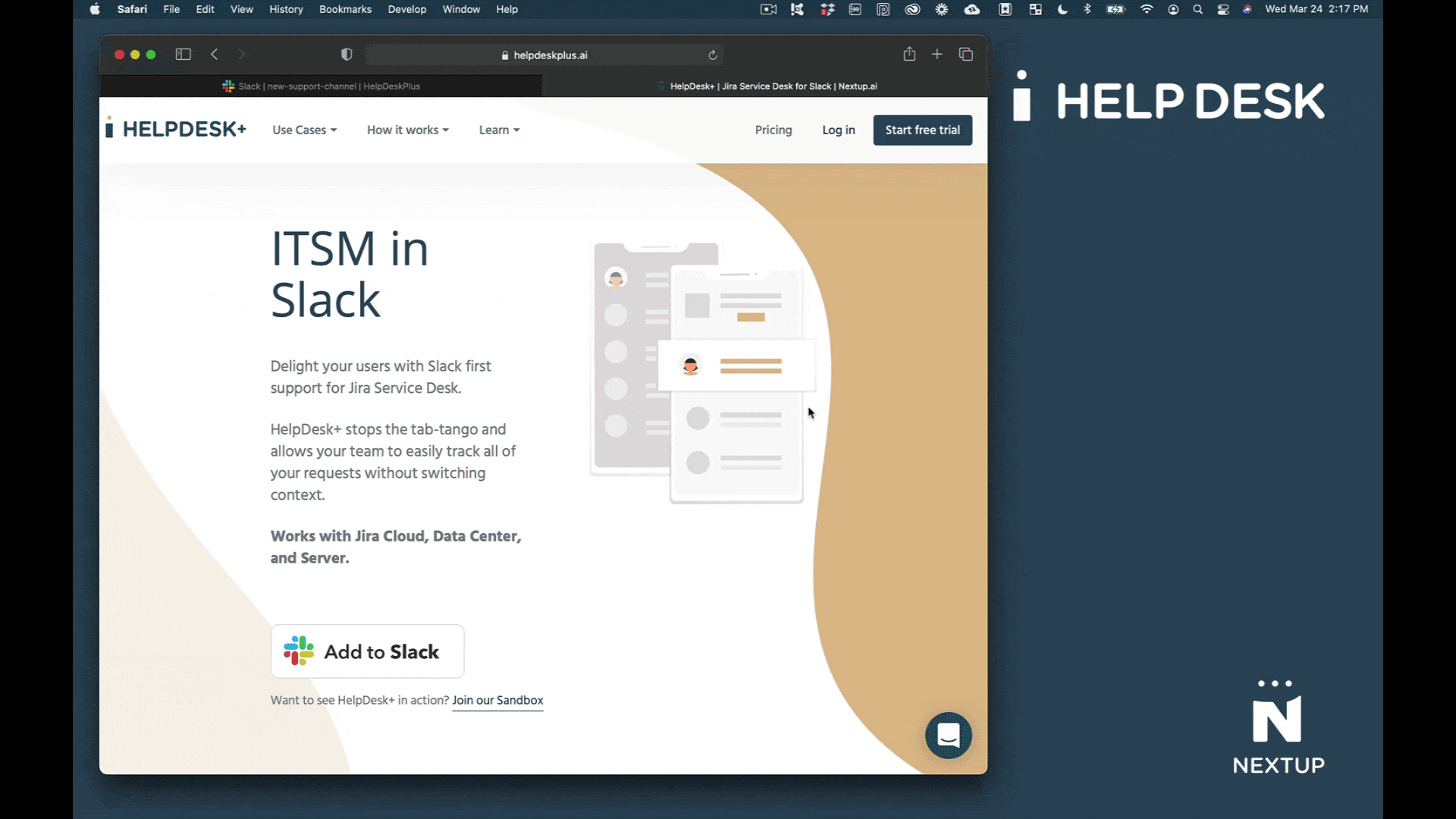Open battery status menu

1116,9
